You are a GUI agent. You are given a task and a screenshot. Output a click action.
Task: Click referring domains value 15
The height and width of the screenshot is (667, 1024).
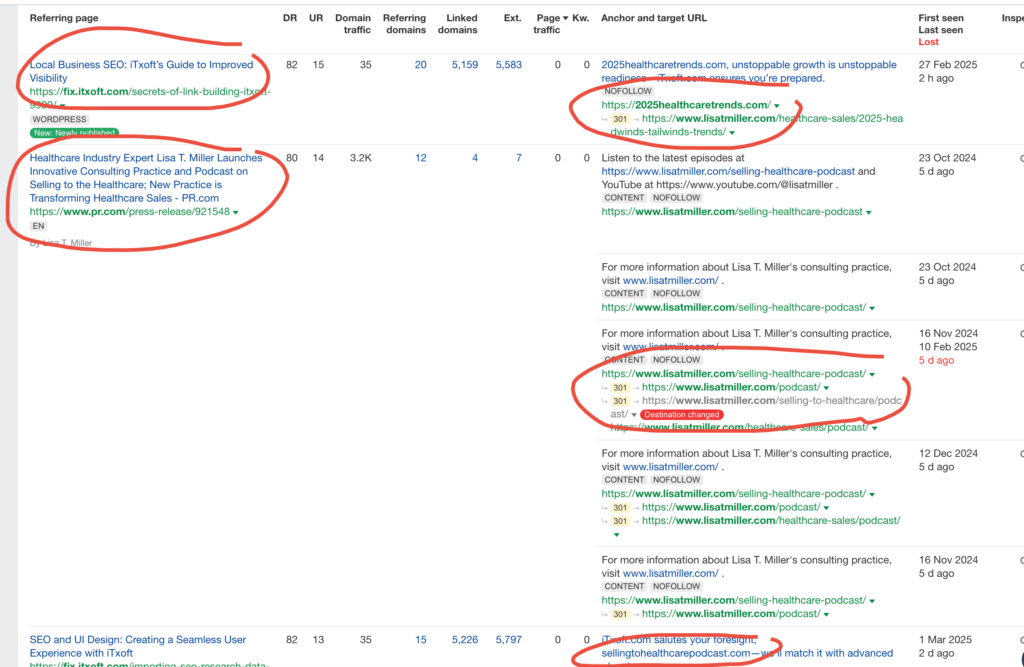(x=421, y=640)
